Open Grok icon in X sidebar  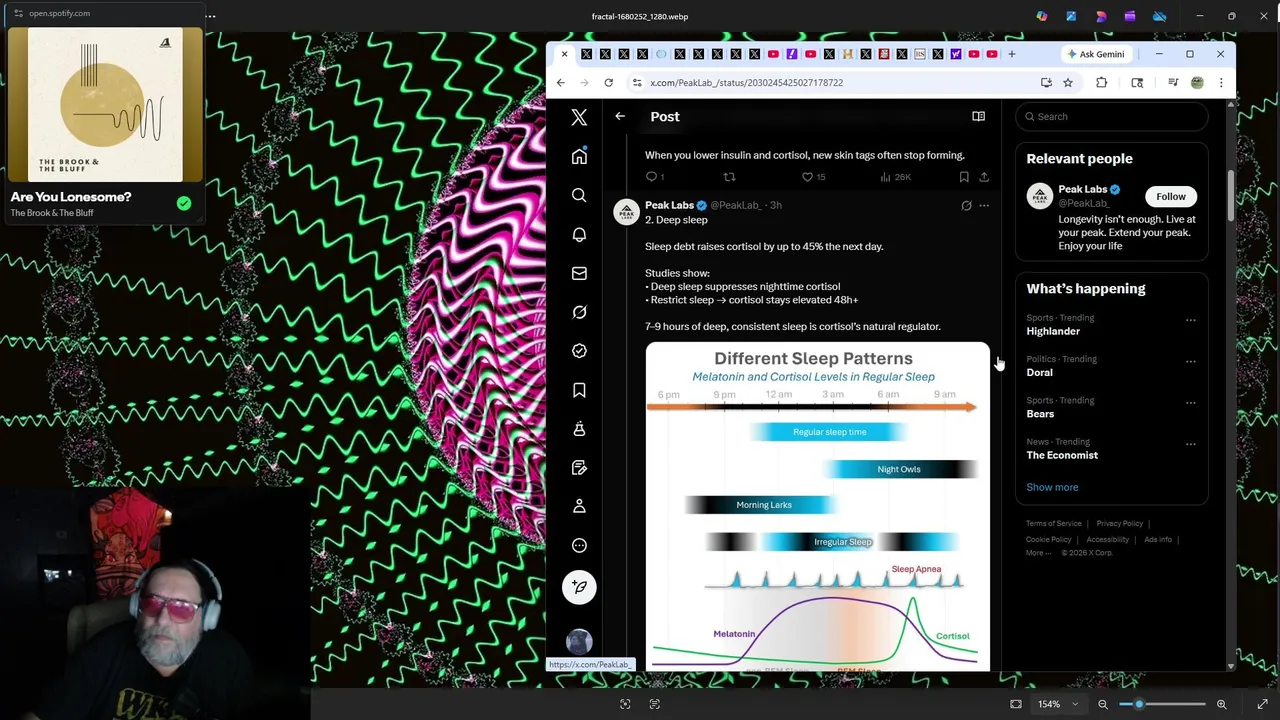pyautogui.click(x=579, y=312)
